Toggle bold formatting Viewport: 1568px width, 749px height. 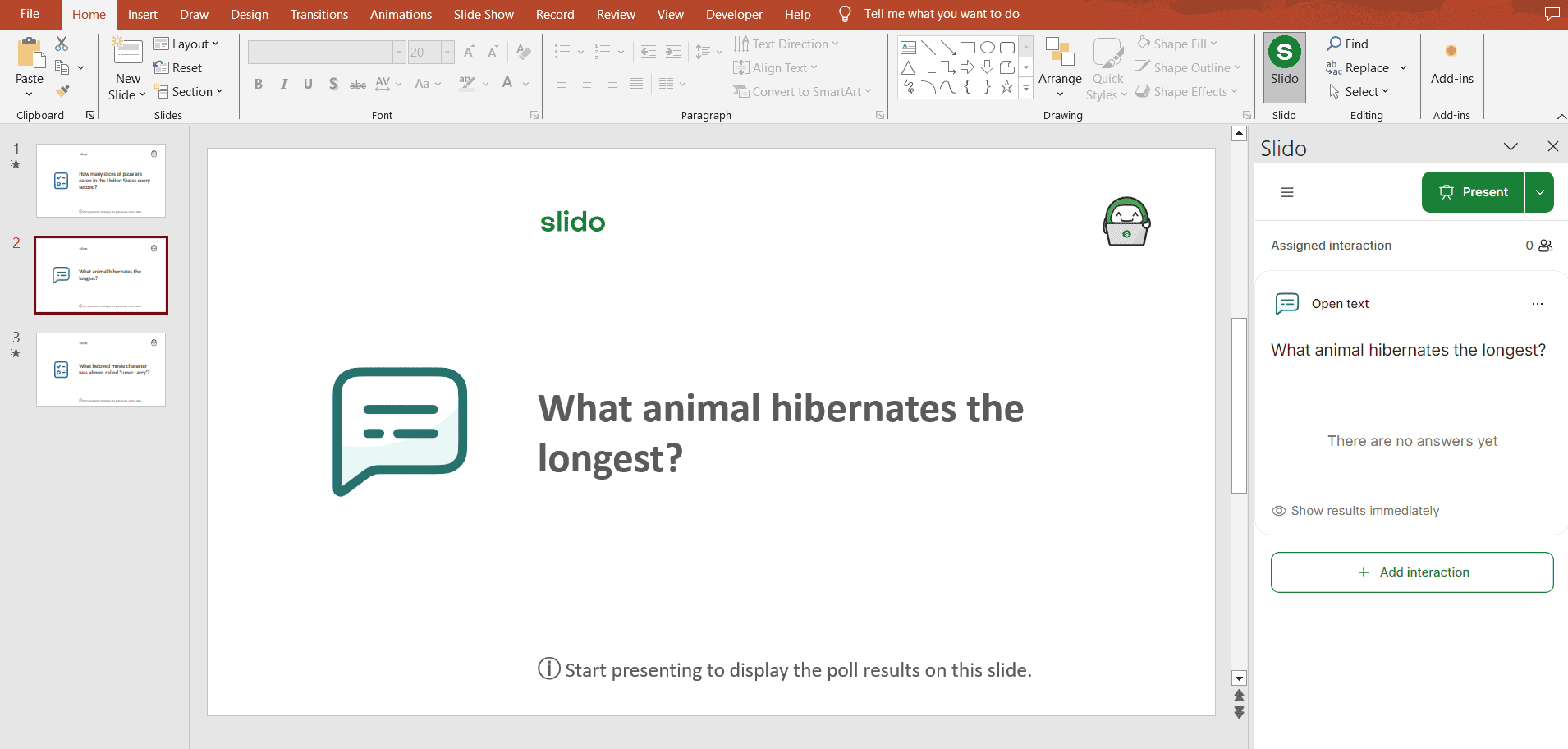[x=258, y=83]
